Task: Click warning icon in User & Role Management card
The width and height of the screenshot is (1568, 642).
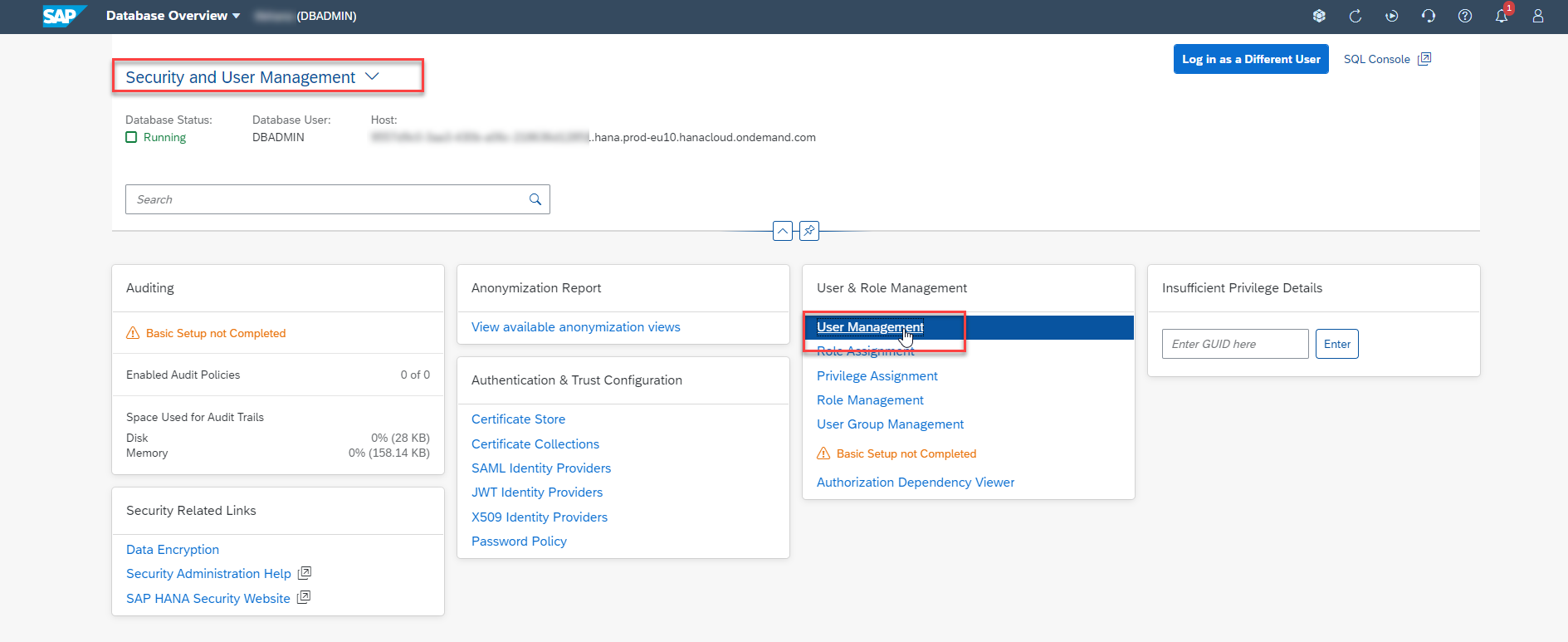Action: (823, 453)
